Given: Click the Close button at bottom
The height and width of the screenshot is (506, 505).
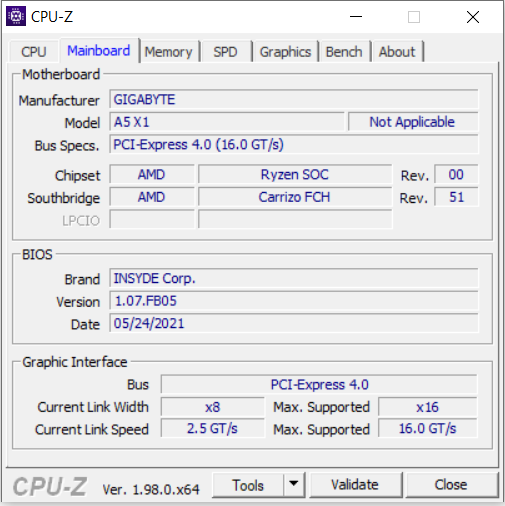Looking at the screenshot, I should coord(451,485).
